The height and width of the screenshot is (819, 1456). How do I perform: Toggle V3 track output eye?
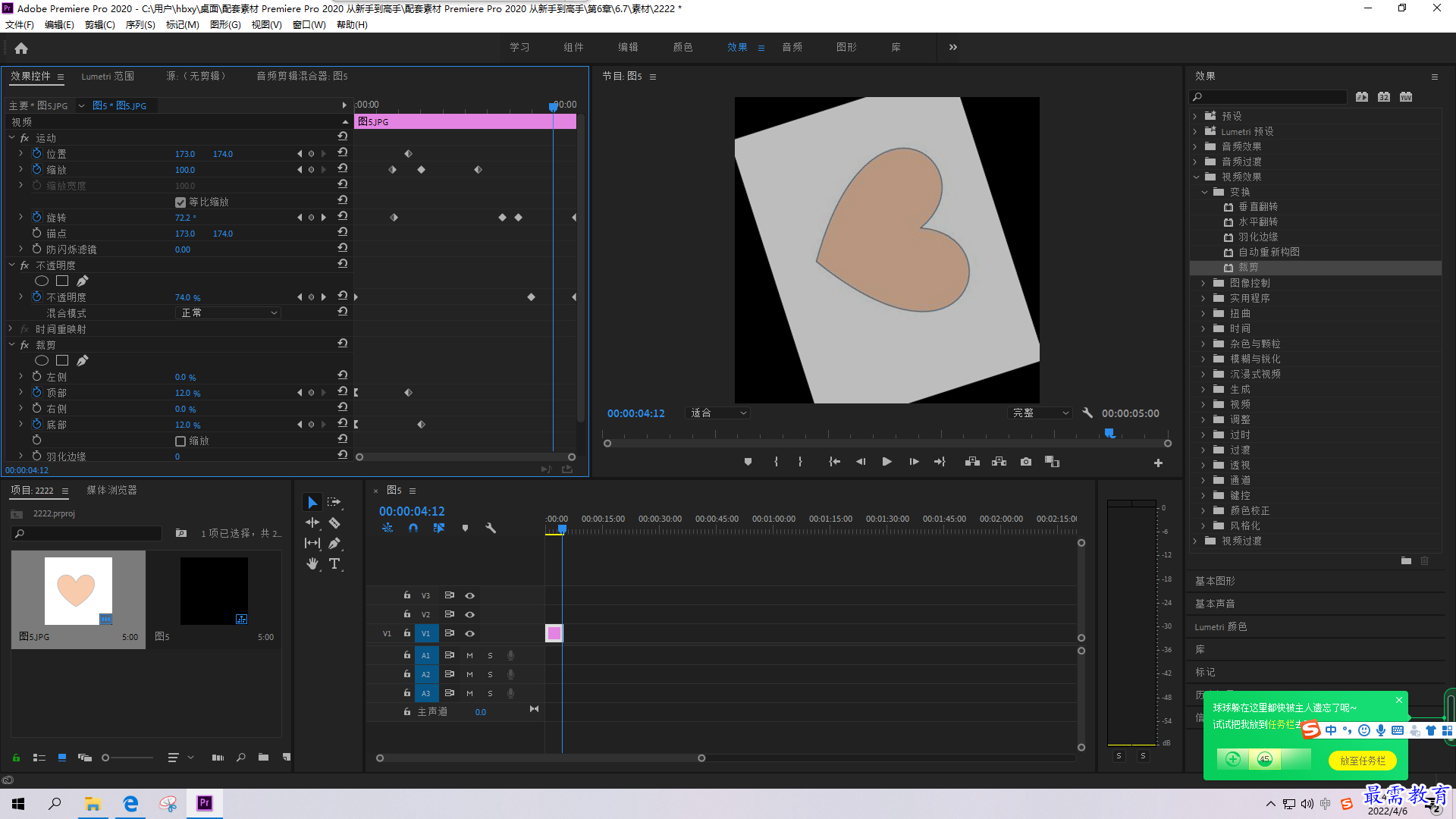click(469, 596)
